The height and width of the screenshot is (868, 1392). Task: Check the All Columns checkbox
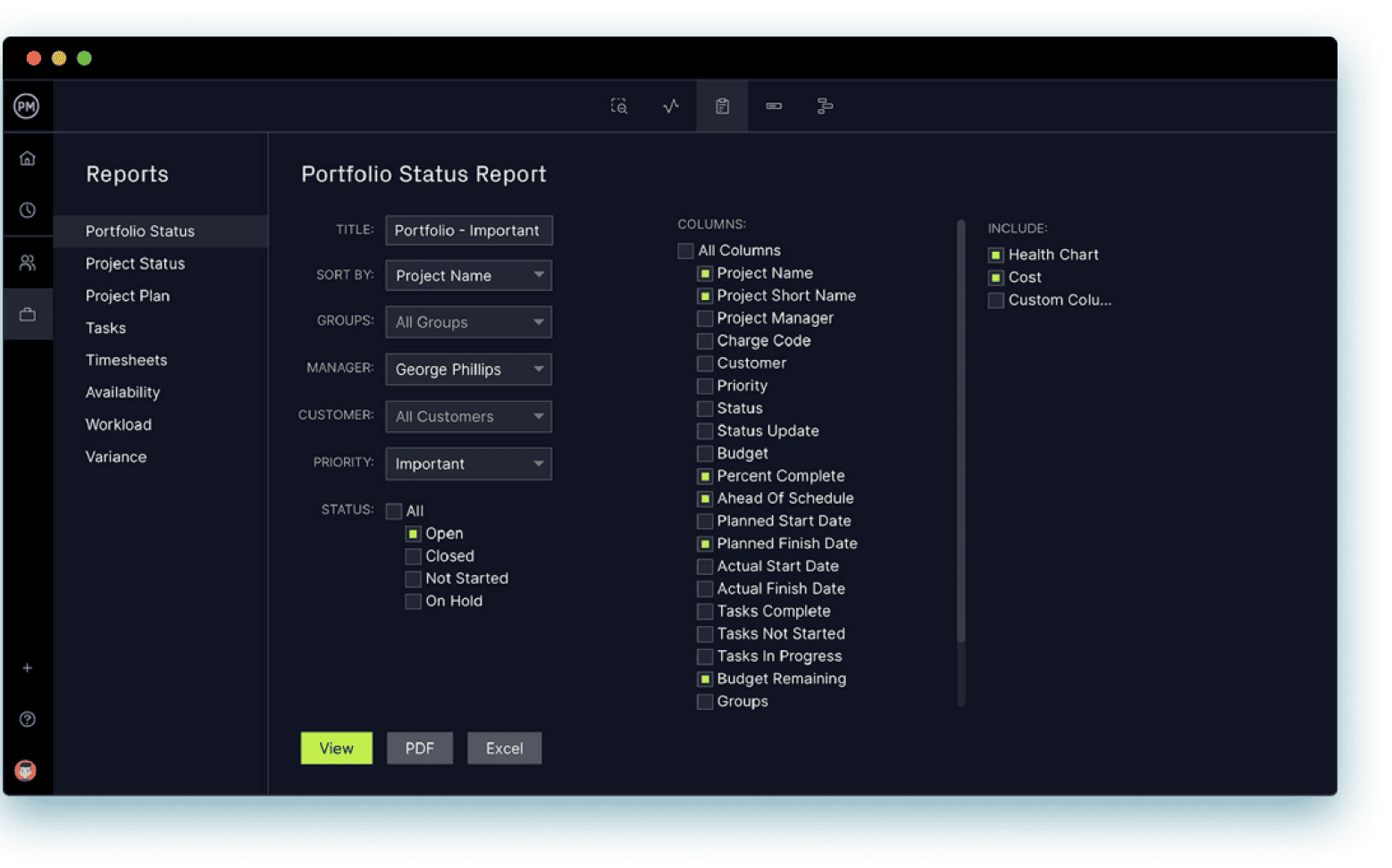click(685, 250)
